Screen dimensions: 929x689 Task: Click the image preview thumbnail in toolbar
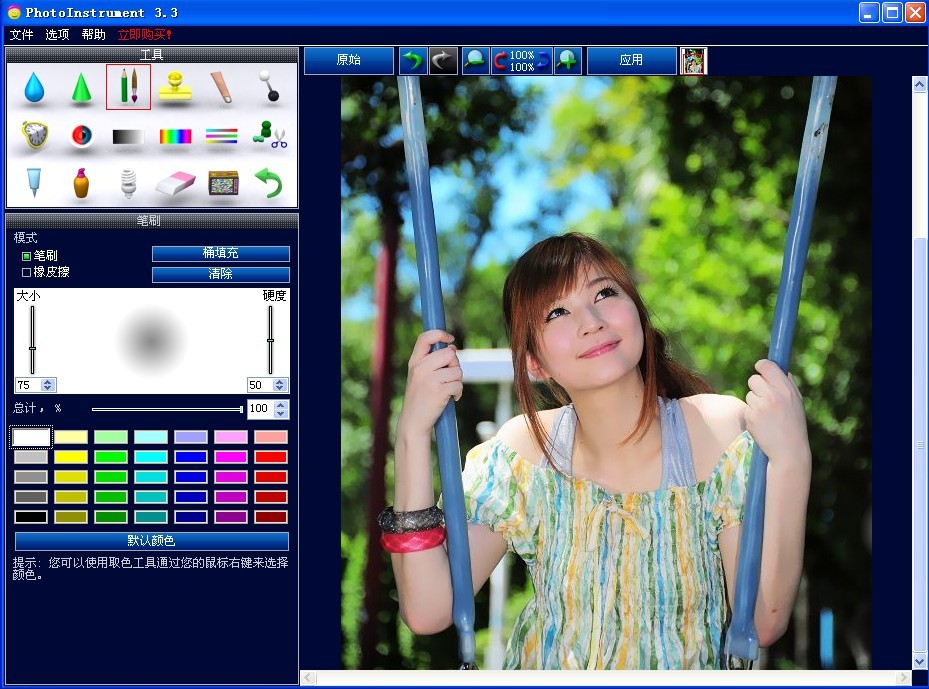tap(693, 60)
